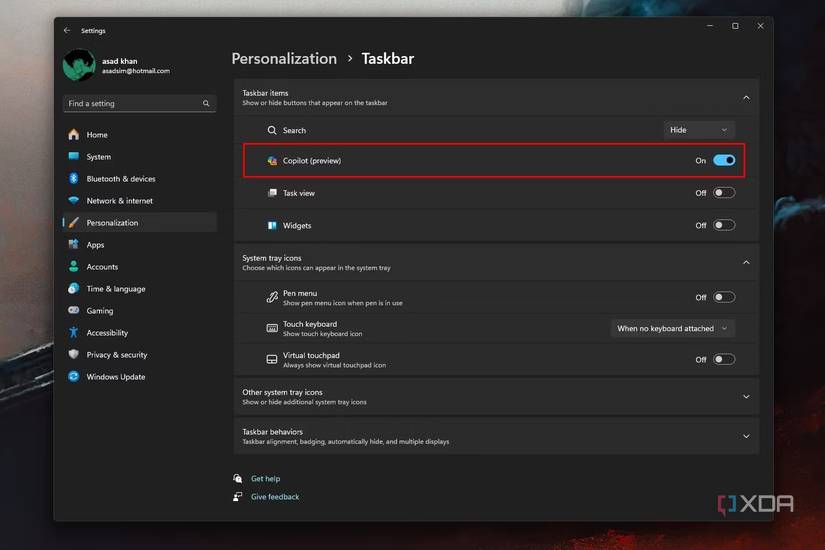Click the Widgets icon in Taskbar items

pos(271,225)
